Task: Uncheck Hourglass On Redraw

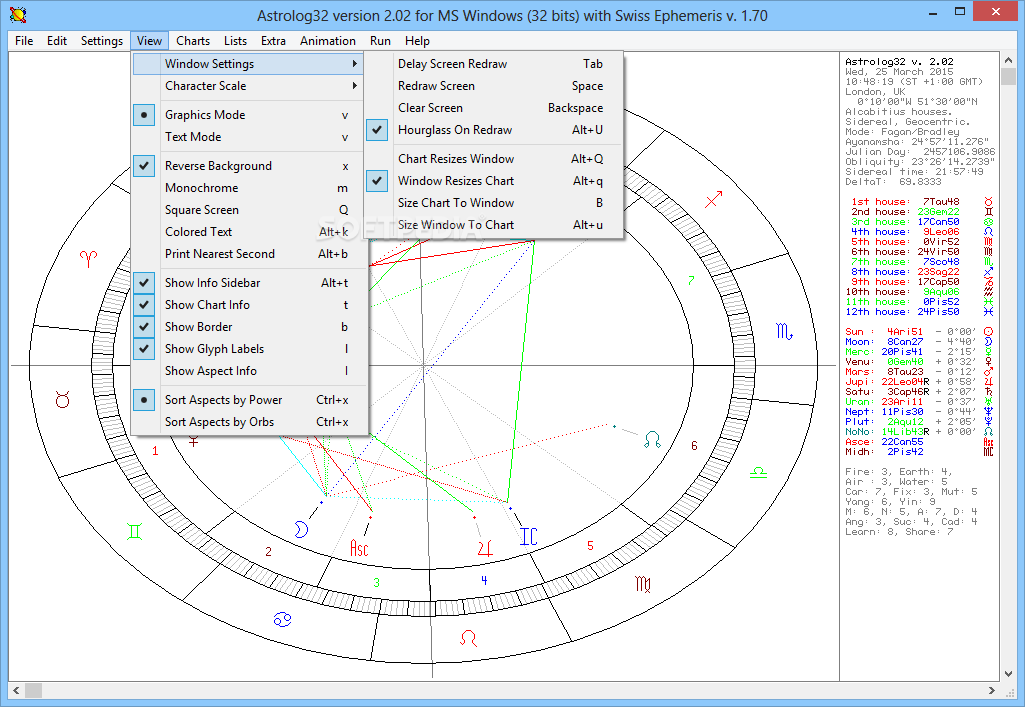Action: click(494, 130)
